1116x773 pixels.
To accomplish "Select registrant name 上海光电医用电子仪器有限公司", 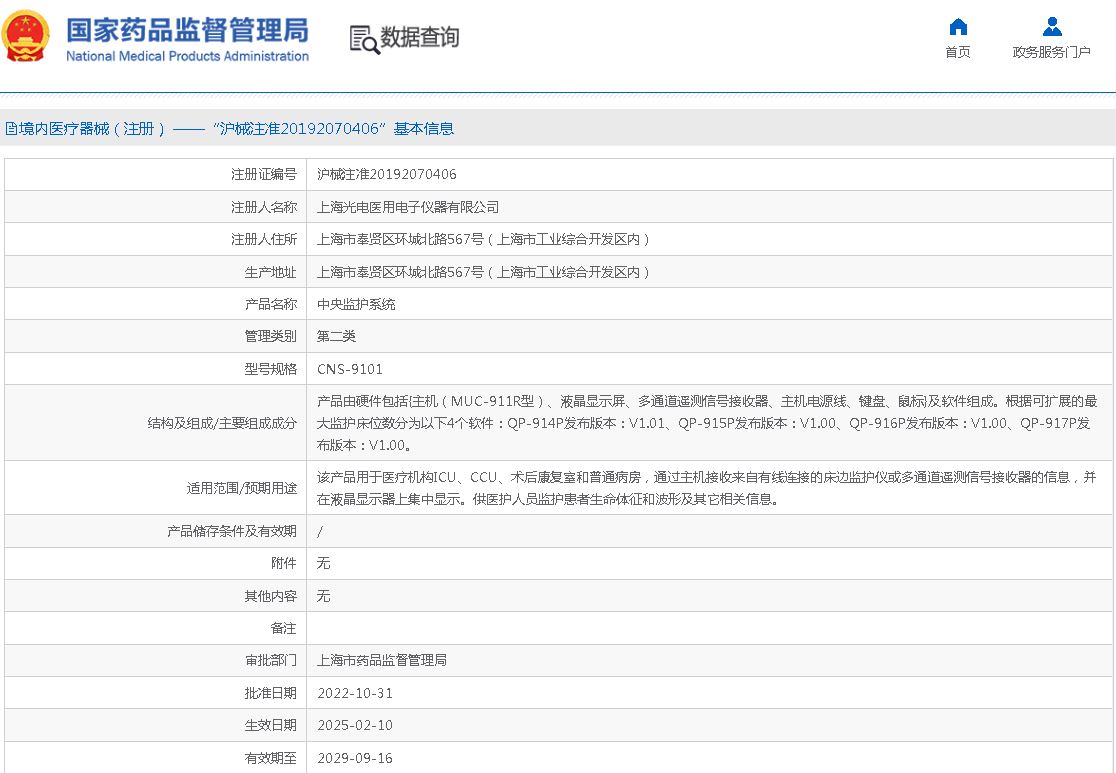I will click(x=408, y=207).
